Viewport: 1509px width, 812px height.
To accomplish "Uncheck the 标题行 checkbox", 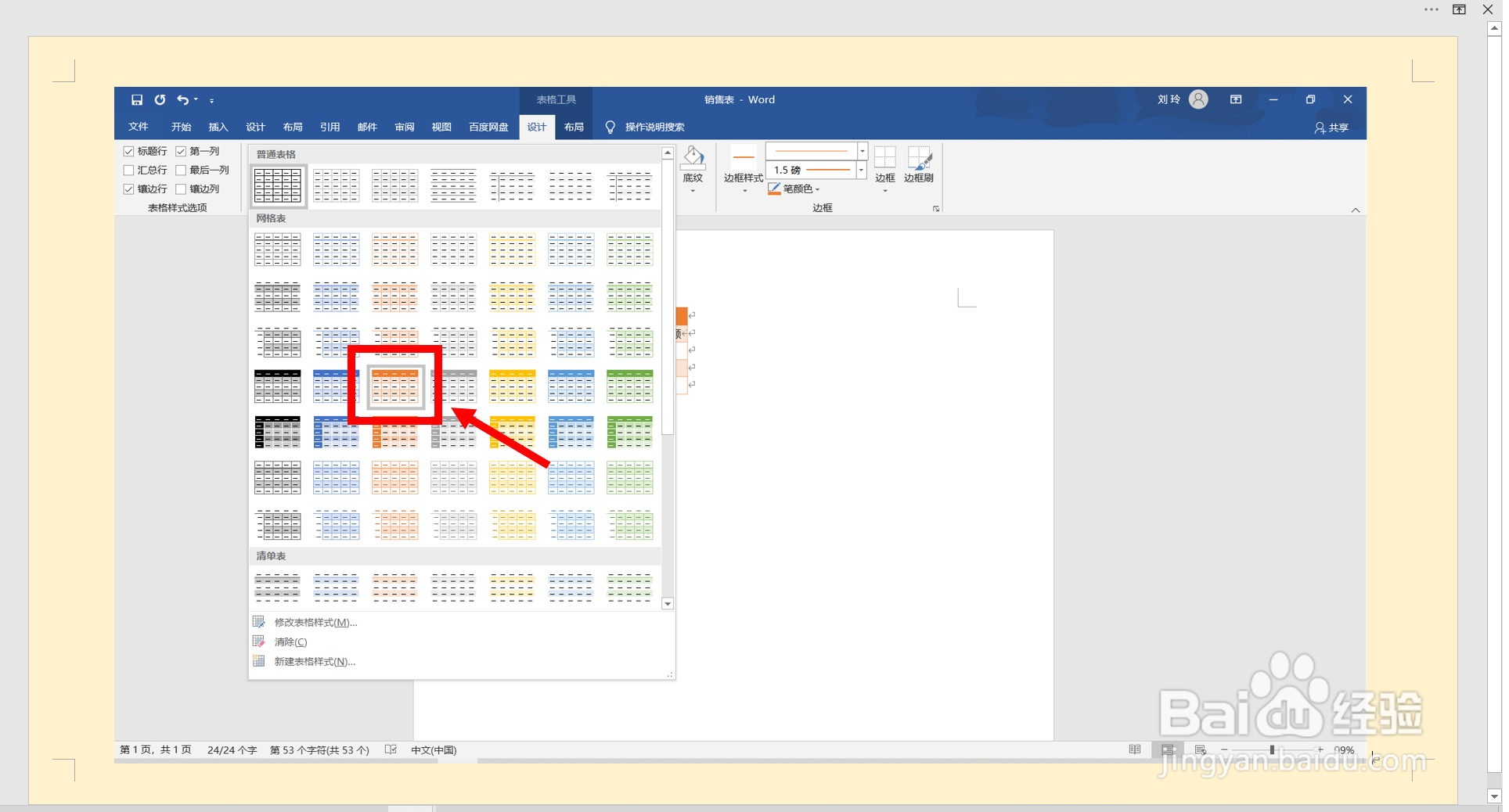I will (x=128, y=151).
